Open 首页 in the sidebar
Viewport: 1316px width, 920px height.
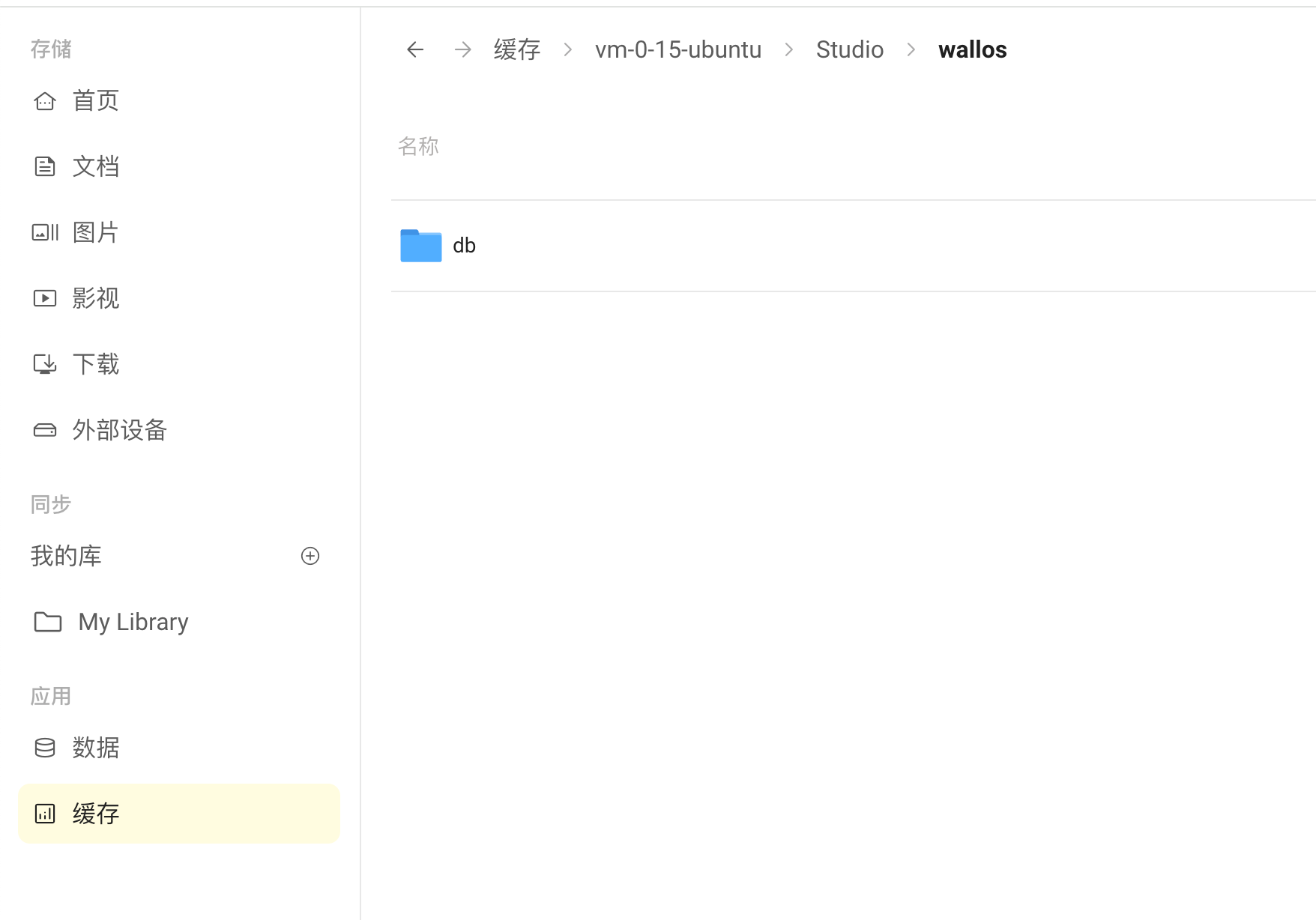pos(178,100)
